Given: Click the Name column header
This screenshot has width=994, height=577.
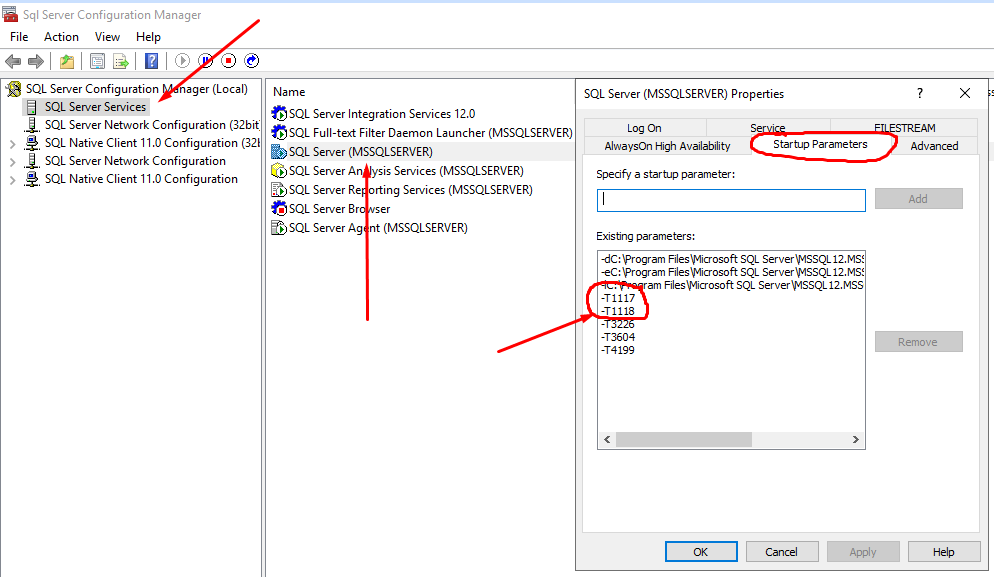Looking at the screenshot, I should click(x=289, y=92).
